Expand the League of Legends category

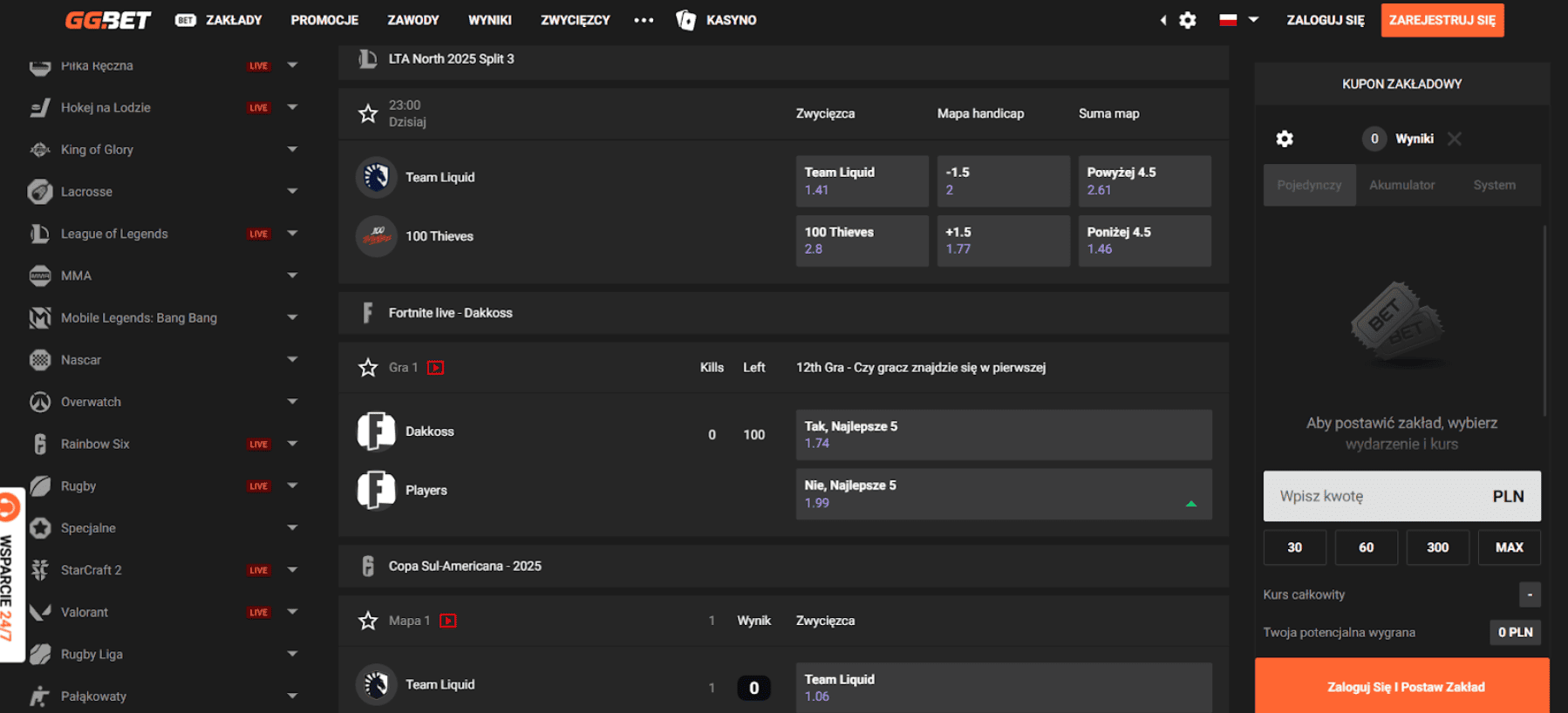pyautogui.click(x=292, y=234)
